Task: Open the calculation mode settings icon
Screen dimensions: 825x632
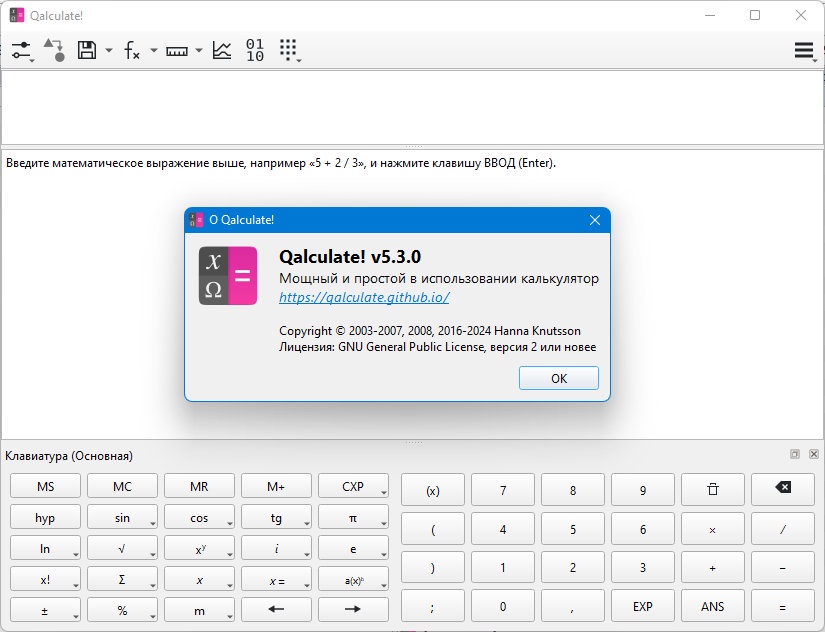Action: click(22, 51)
